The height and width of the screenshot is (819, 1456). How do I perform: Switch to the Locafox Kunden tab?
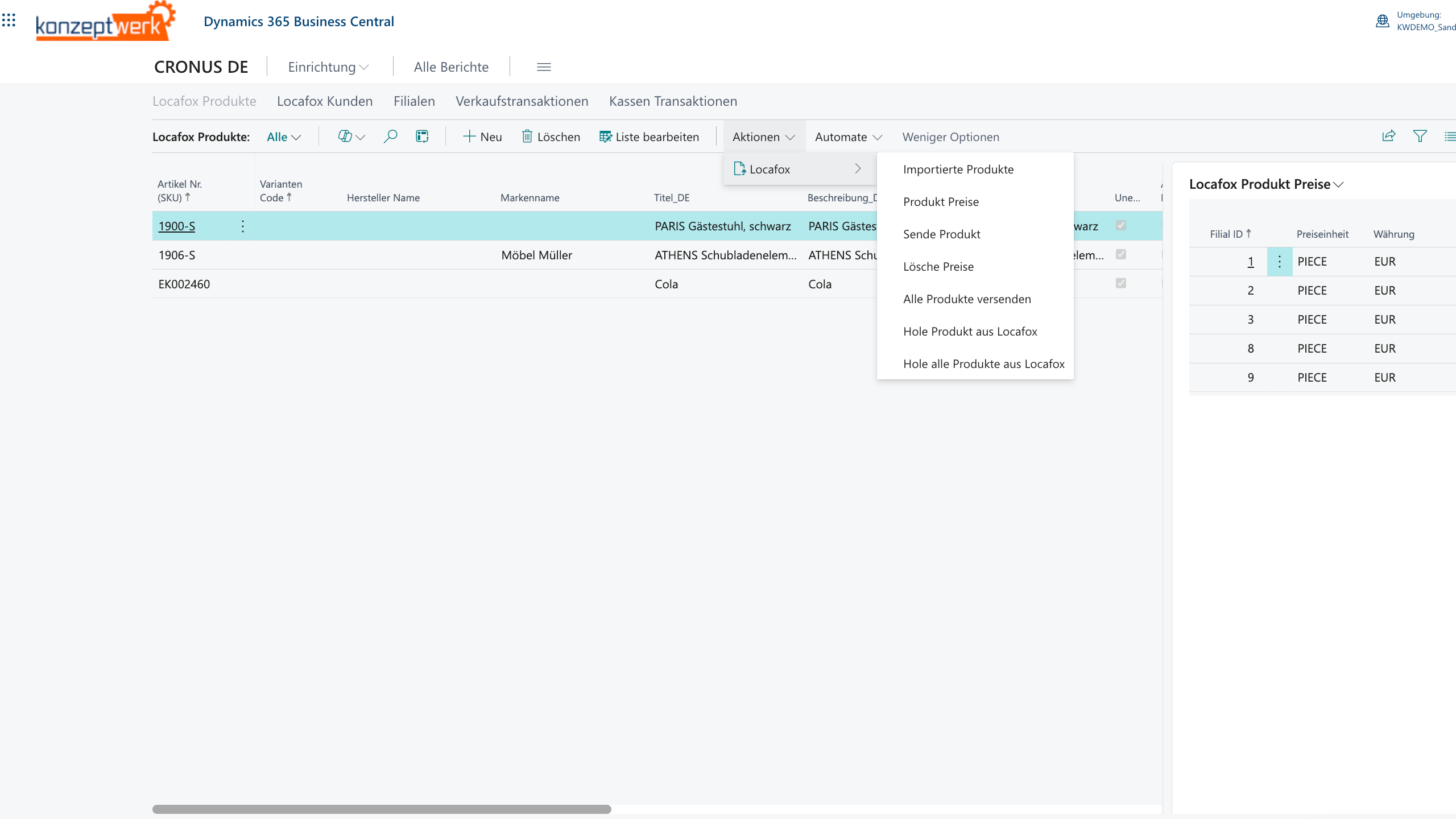(x=325, y=101)
